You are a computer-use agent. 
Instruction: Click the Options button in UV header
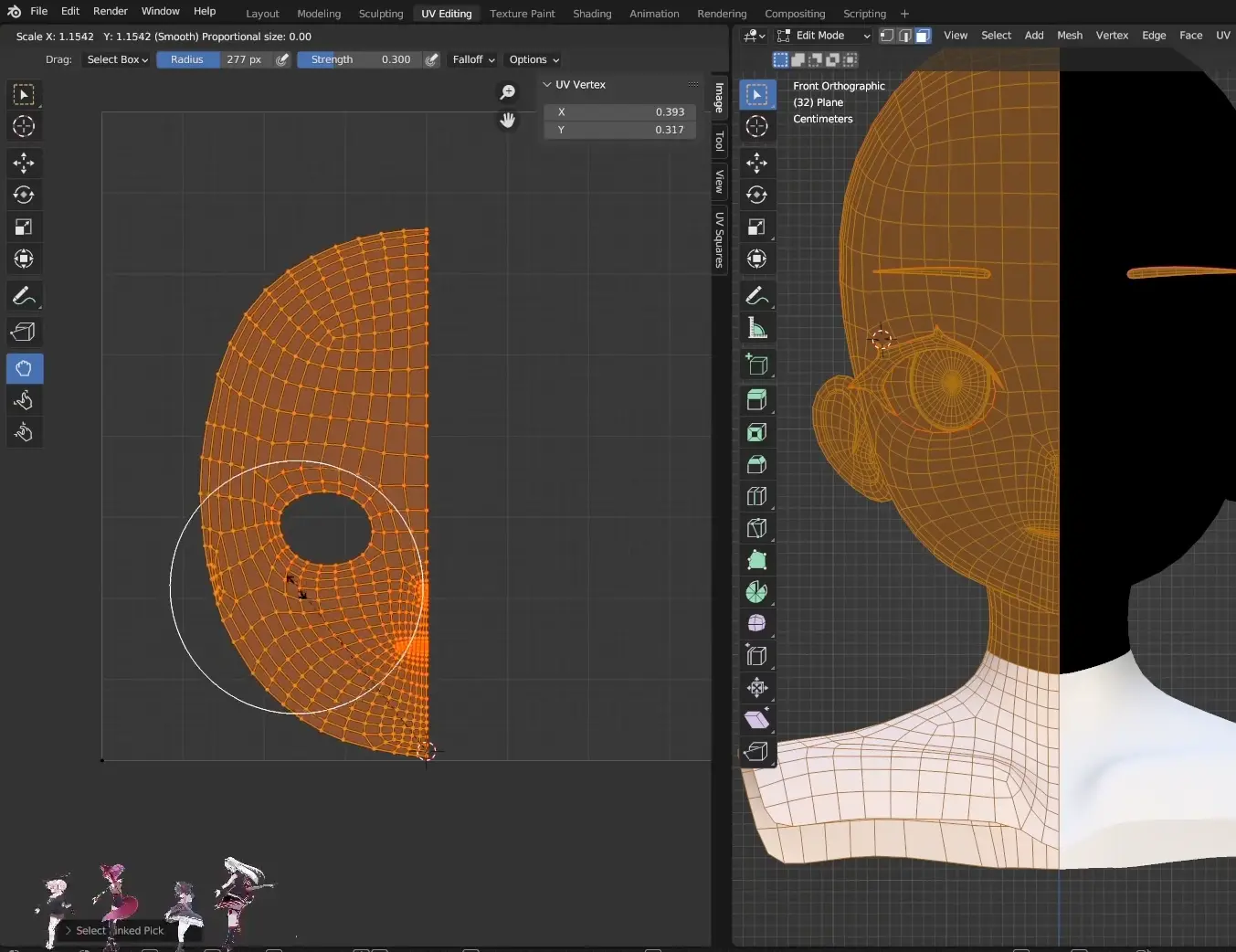click(533, 59)
